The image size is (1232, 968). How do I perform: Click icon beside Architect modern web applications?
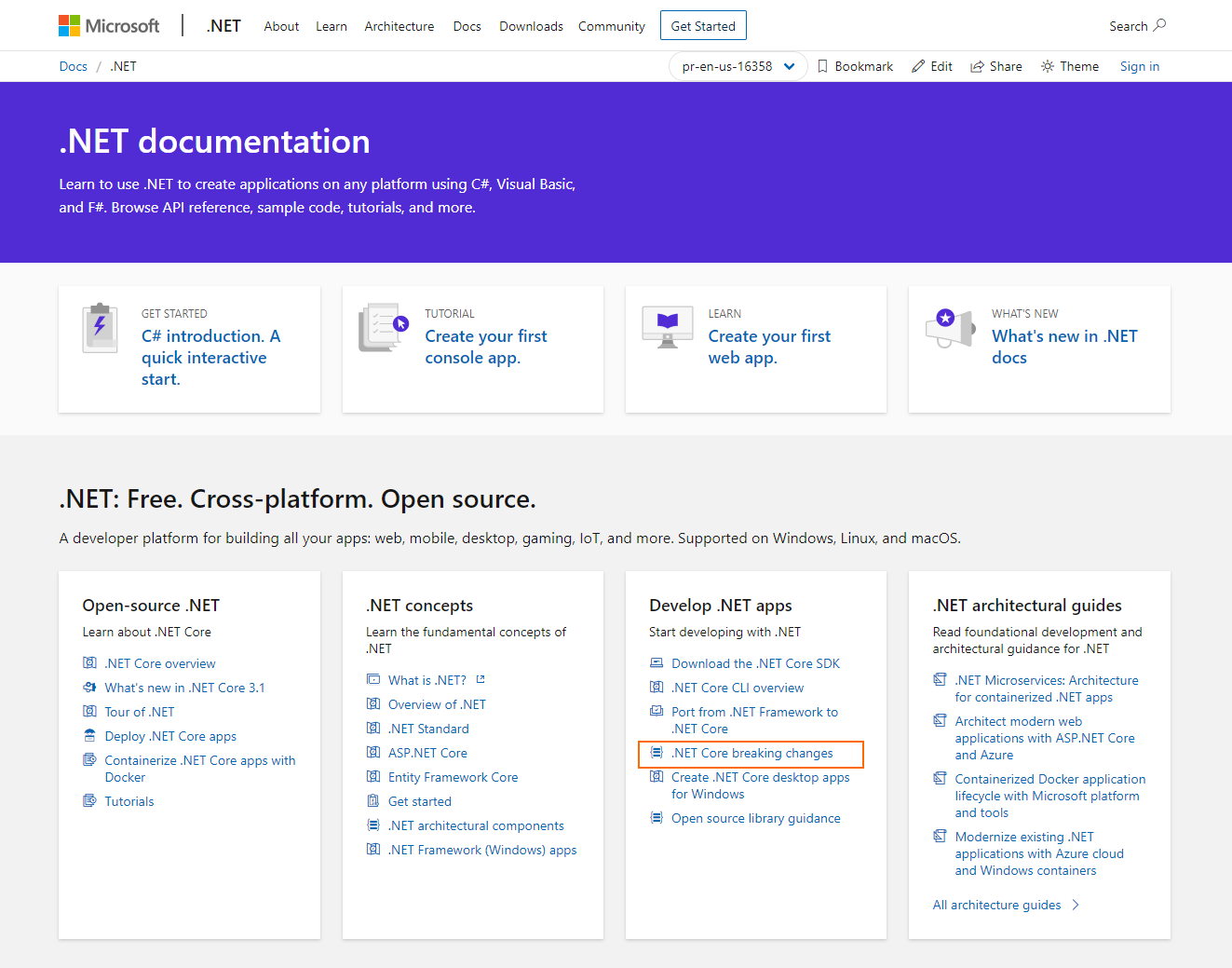(941, 721)
